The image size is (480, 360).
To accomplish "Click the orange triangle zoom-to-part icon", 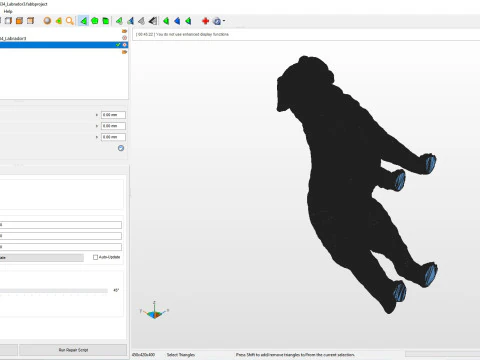I will [59, 21].
